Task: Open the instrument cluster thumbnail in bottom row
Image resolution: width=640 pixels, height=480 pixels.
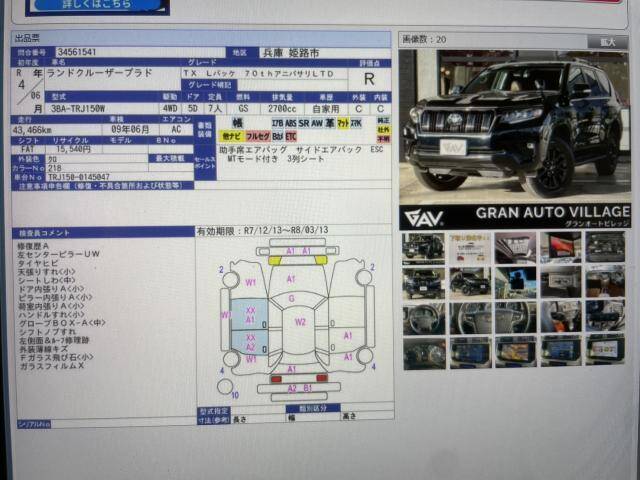Action: [423, 353]
